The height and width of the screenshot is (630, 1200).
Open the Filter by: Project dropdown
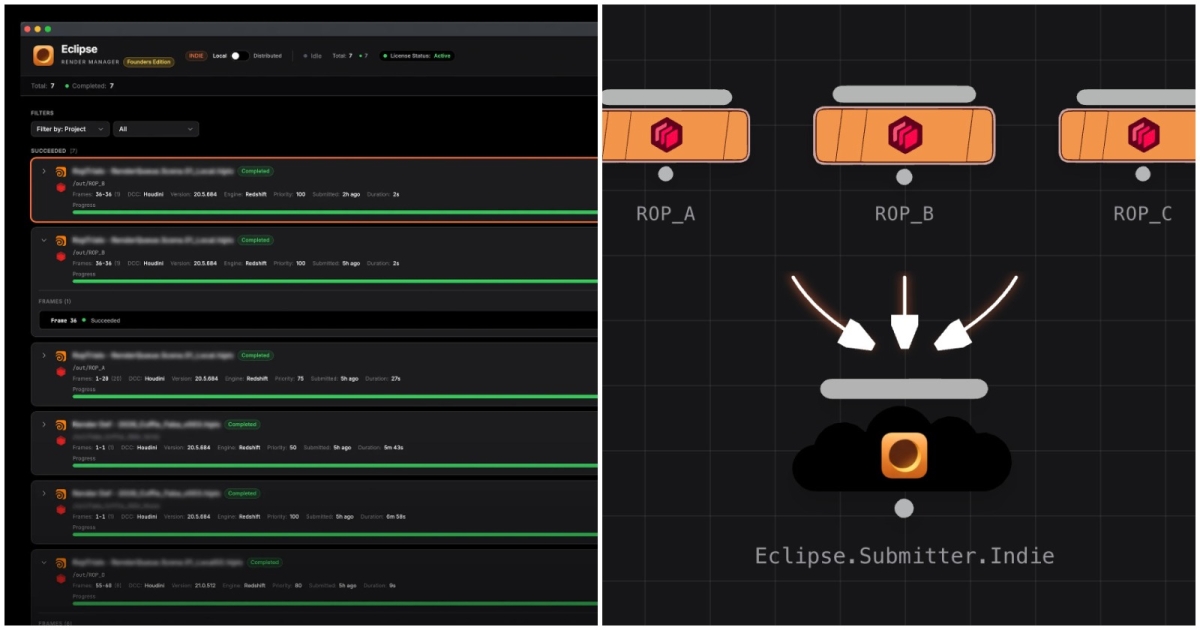click(69, 129)
